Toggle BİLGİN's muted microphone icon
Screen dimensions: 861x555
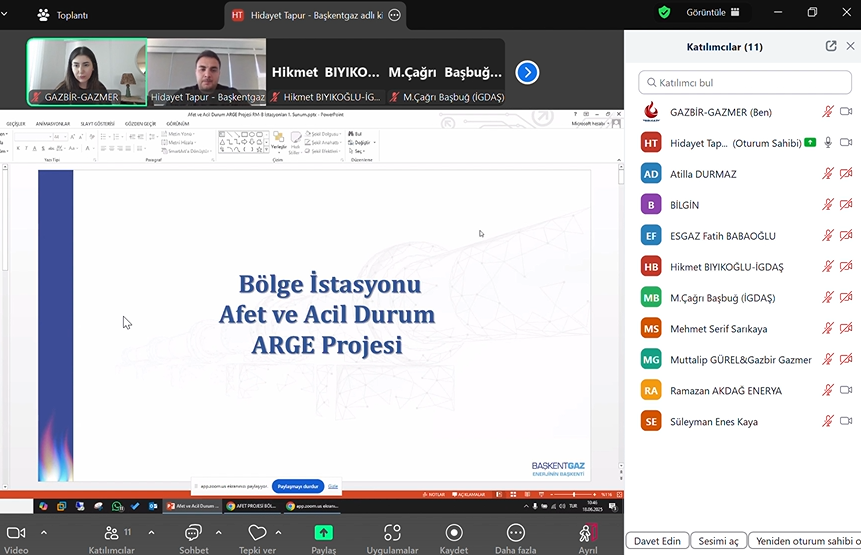(828, 204)
